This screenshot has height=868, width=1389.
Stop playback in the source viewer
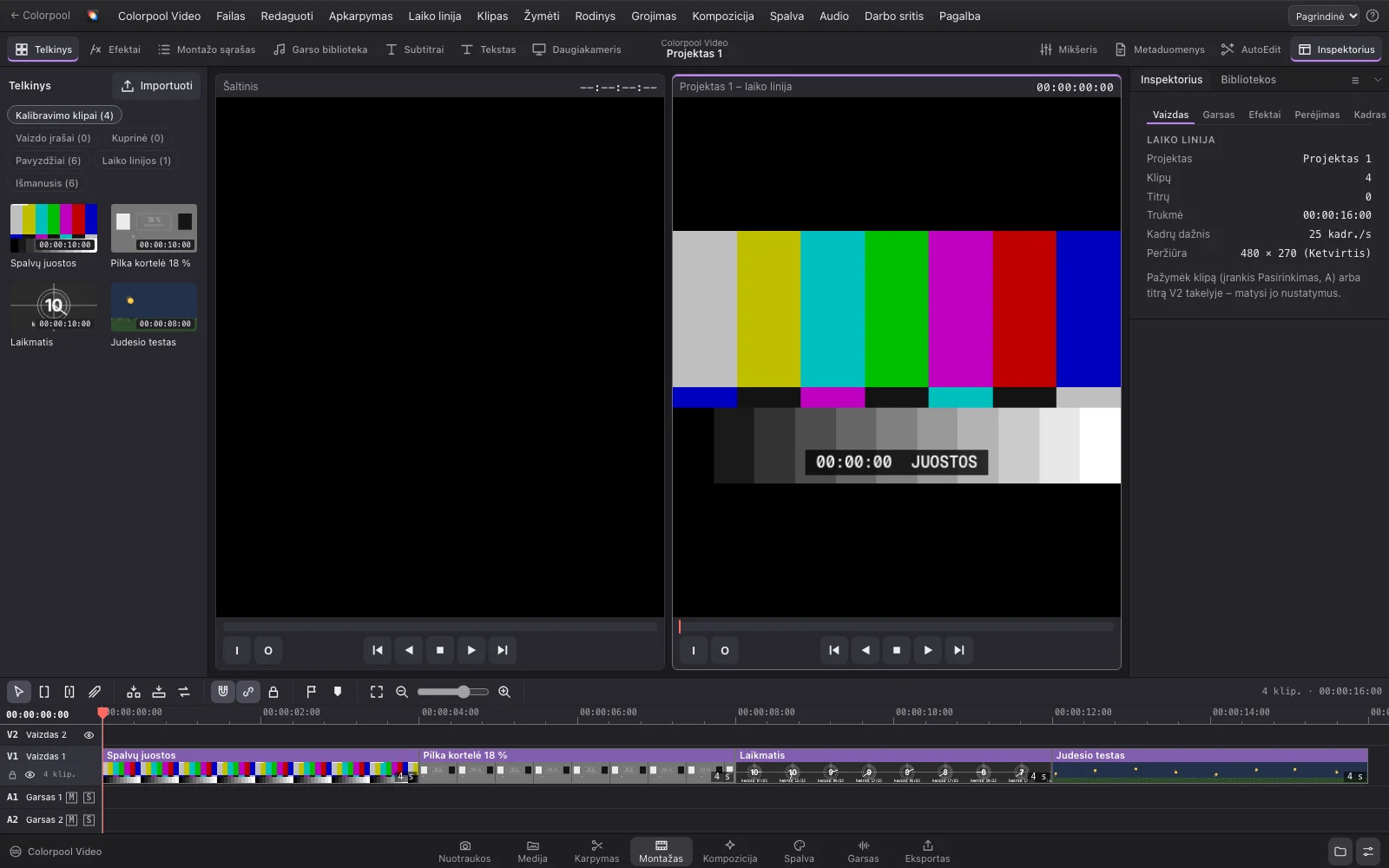pos(440,650)
